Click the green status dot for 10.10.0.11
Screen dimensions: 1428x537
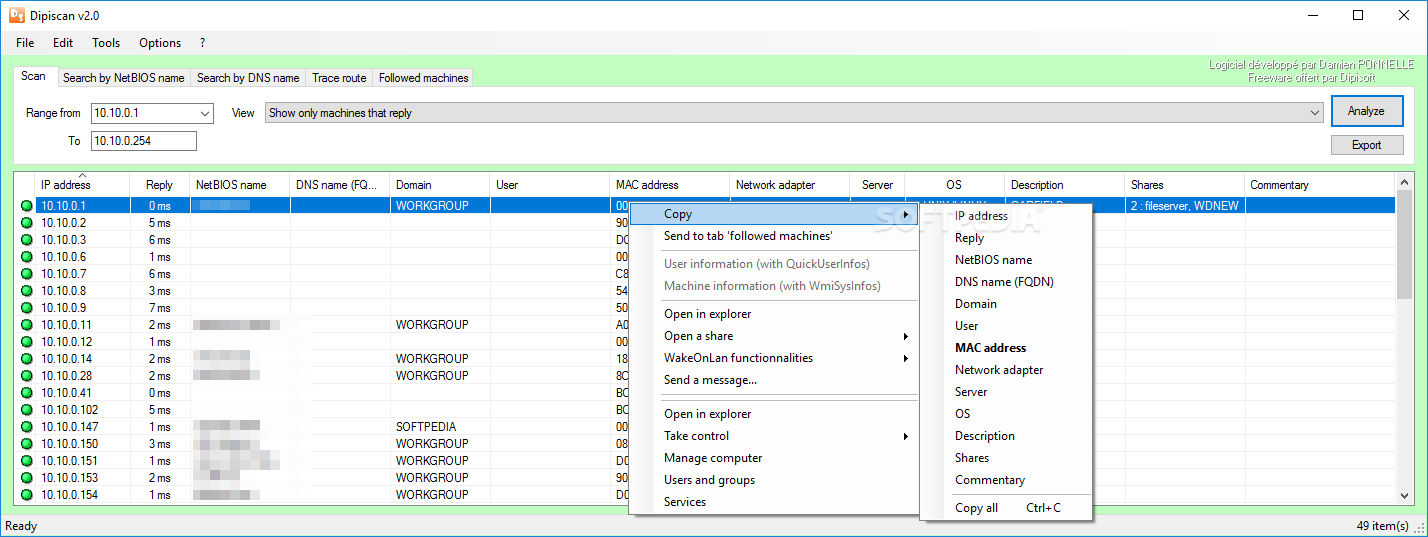click(x=26, y=325)
